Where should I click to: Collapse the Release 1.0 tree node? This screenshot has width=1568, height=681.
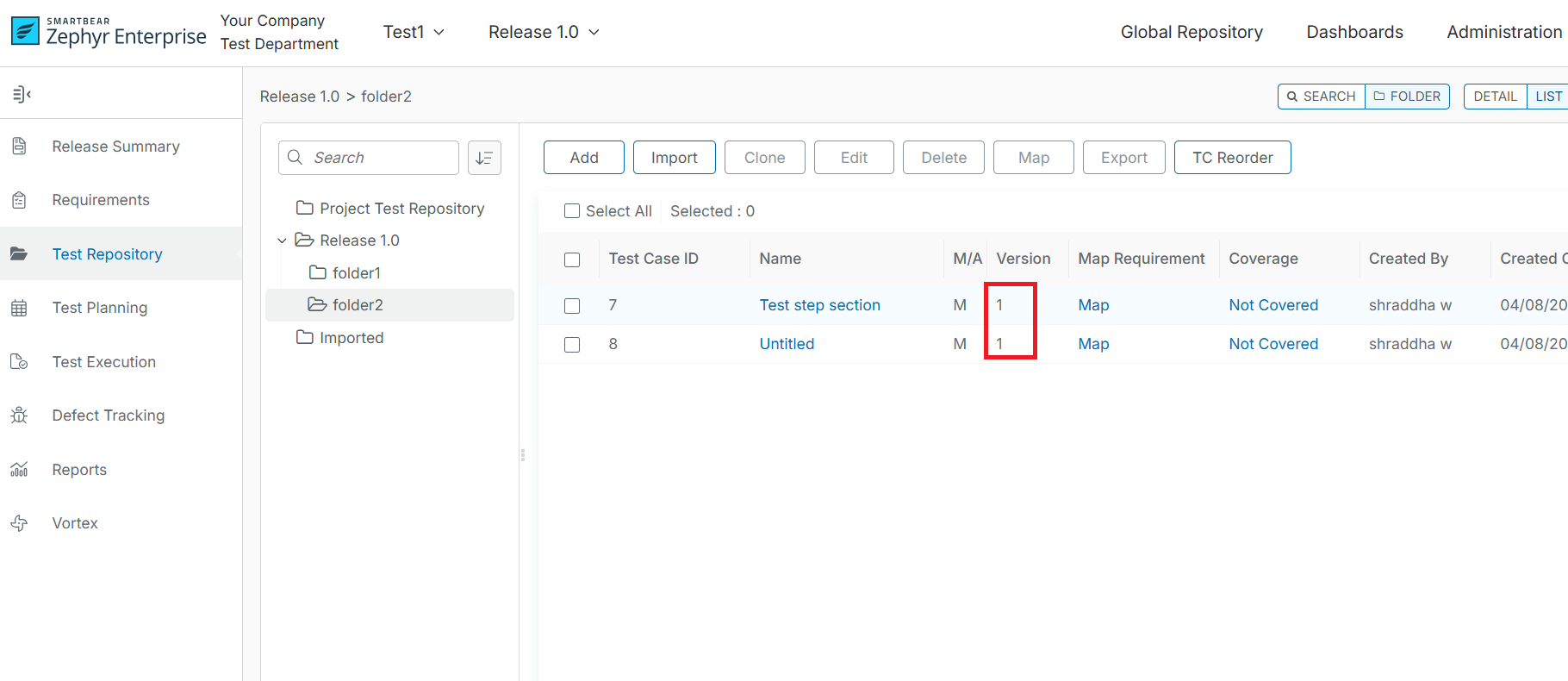(x=282, y=241)
